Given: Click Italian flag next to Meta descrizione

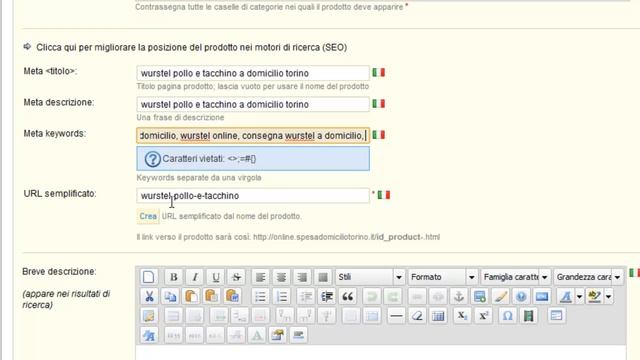Looking at the screenshot, I should 378,104.
